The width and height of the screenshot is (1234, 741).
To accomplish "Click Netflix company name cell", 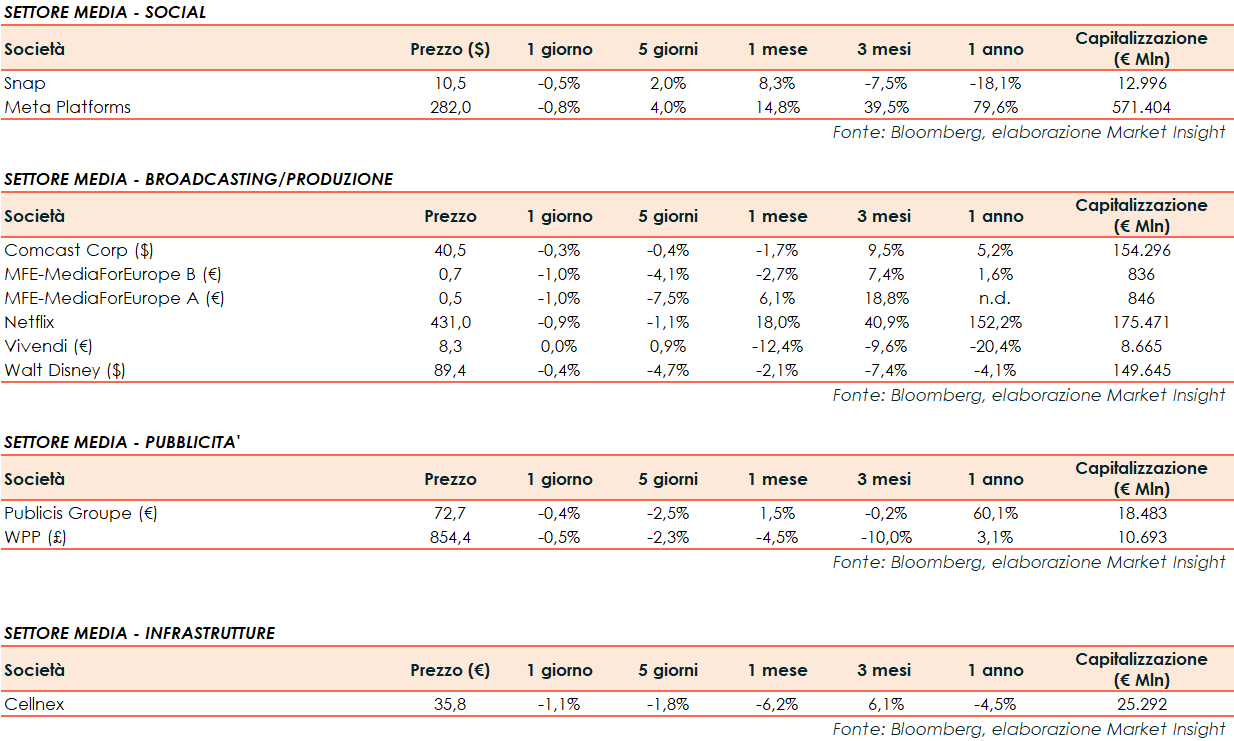I will click(29, 323).
